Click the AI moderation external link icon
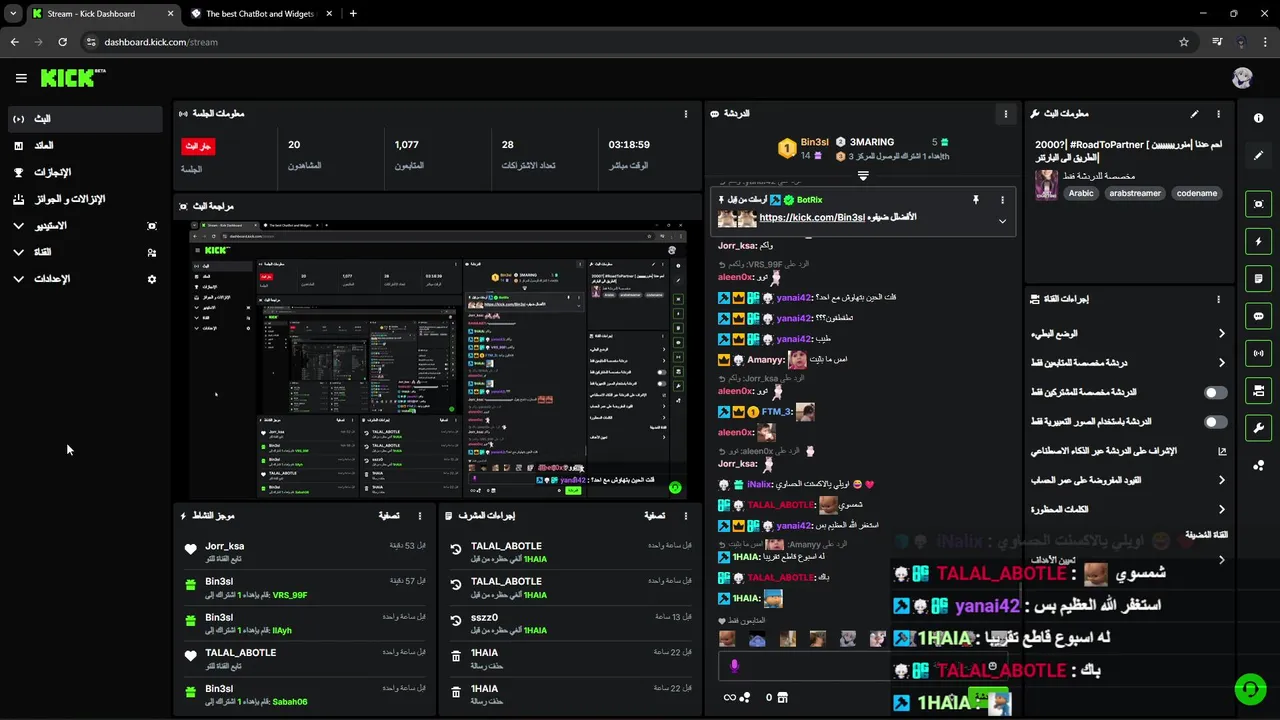 [x=1221, y=451]
